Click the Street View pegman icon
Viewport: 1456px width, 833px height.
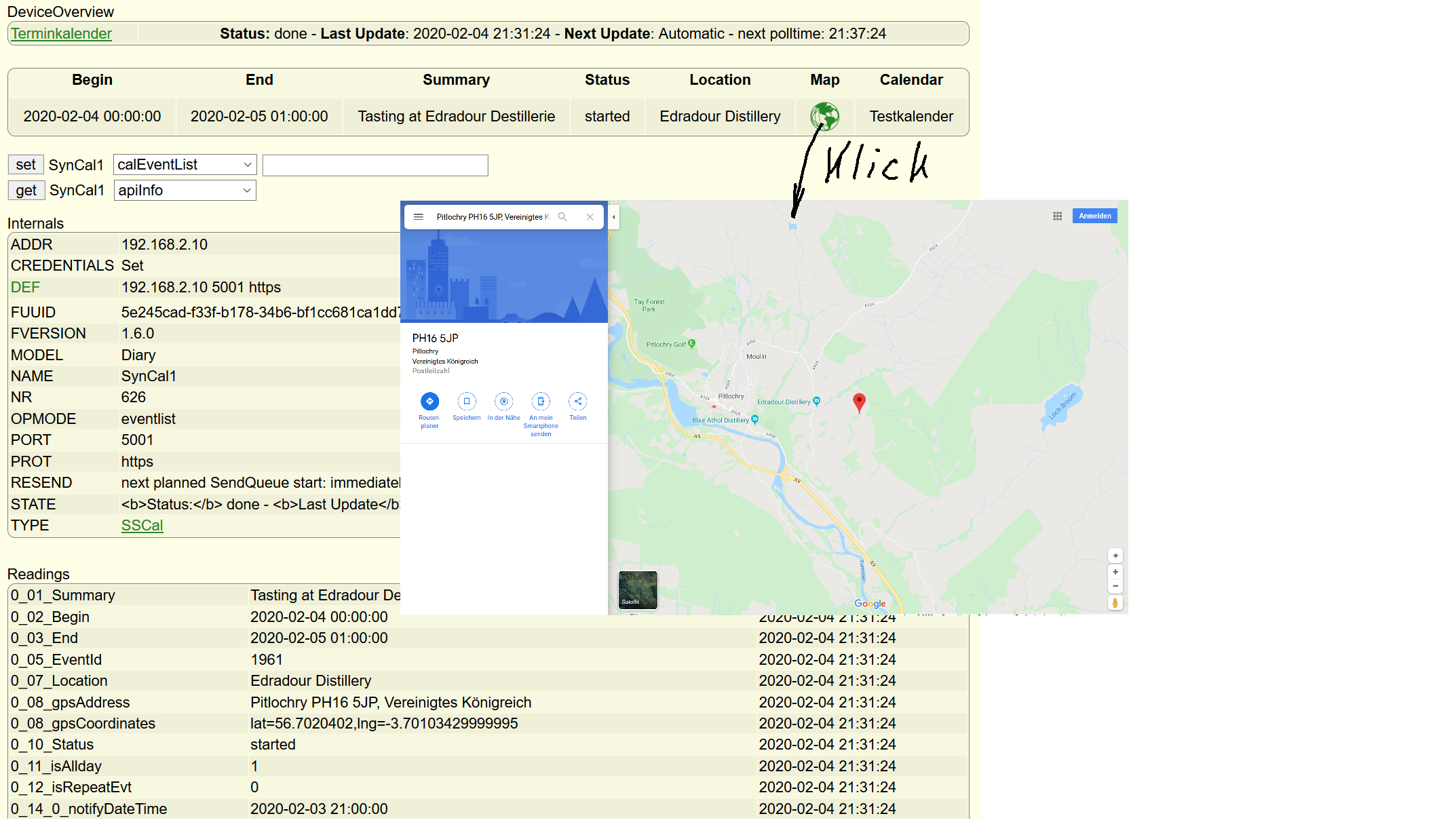(1115, 602)
